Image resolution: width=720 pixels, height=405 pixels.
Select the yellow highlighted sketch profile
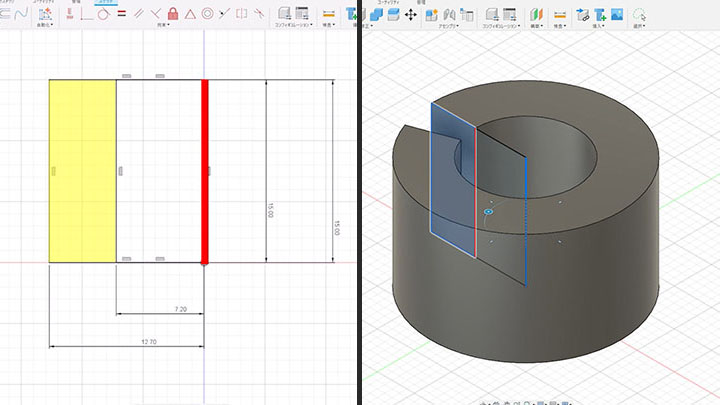(x=83, y=171)
